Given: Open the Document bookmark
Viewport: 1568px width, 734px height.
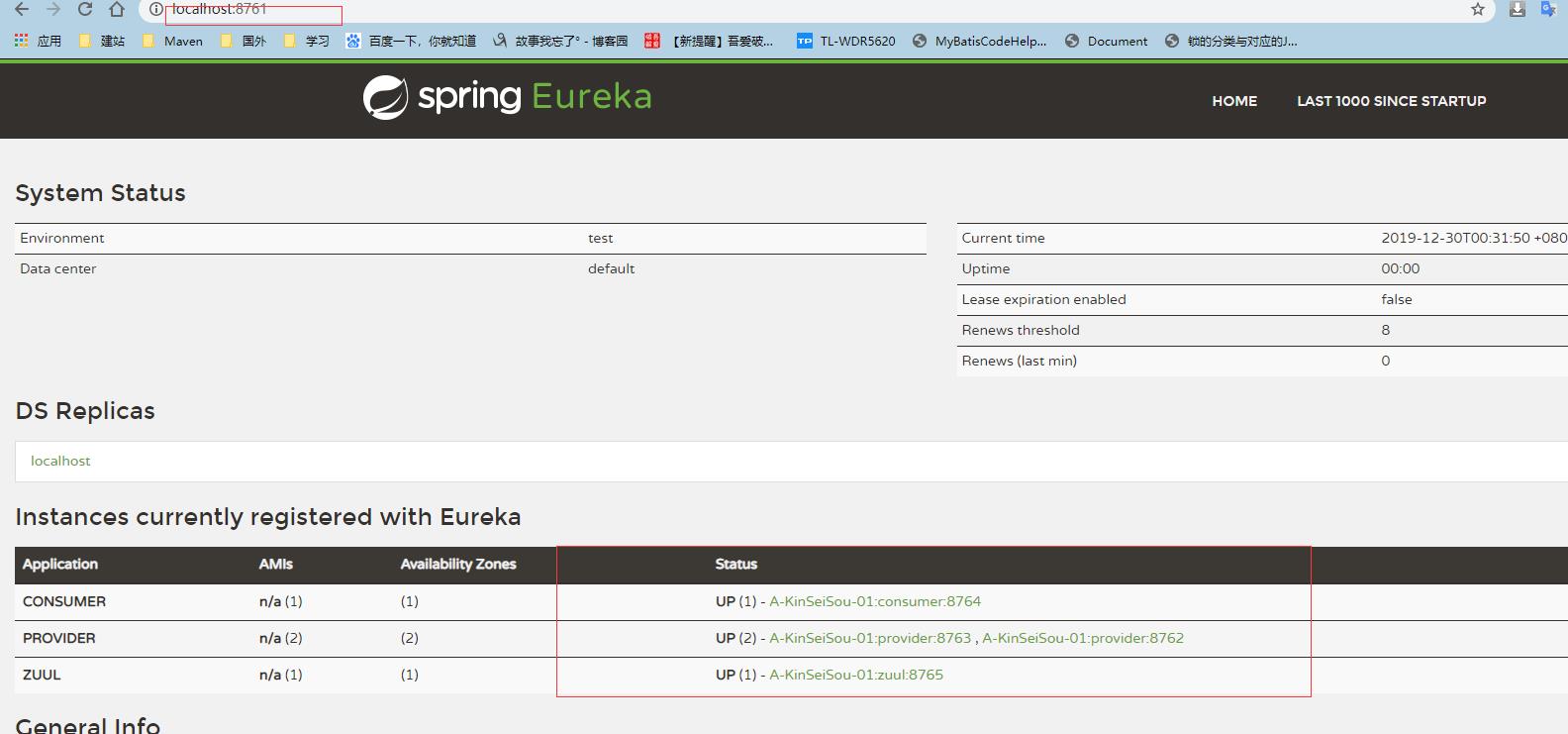Looking at the screenshot, I should pos(1106,41).
